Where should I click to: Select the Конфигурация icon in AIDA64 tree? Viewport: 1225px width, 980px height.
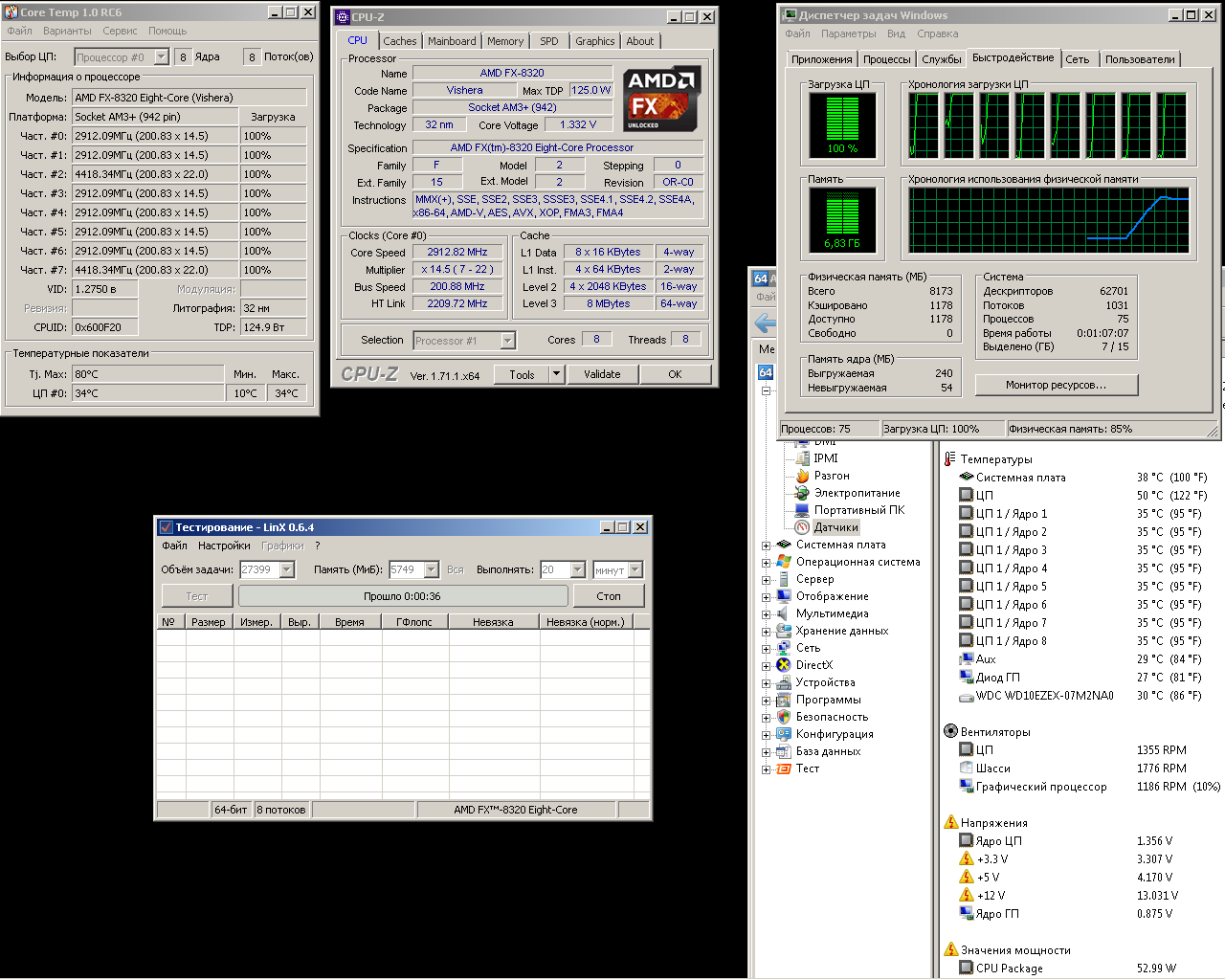click(x=784, y=734)
